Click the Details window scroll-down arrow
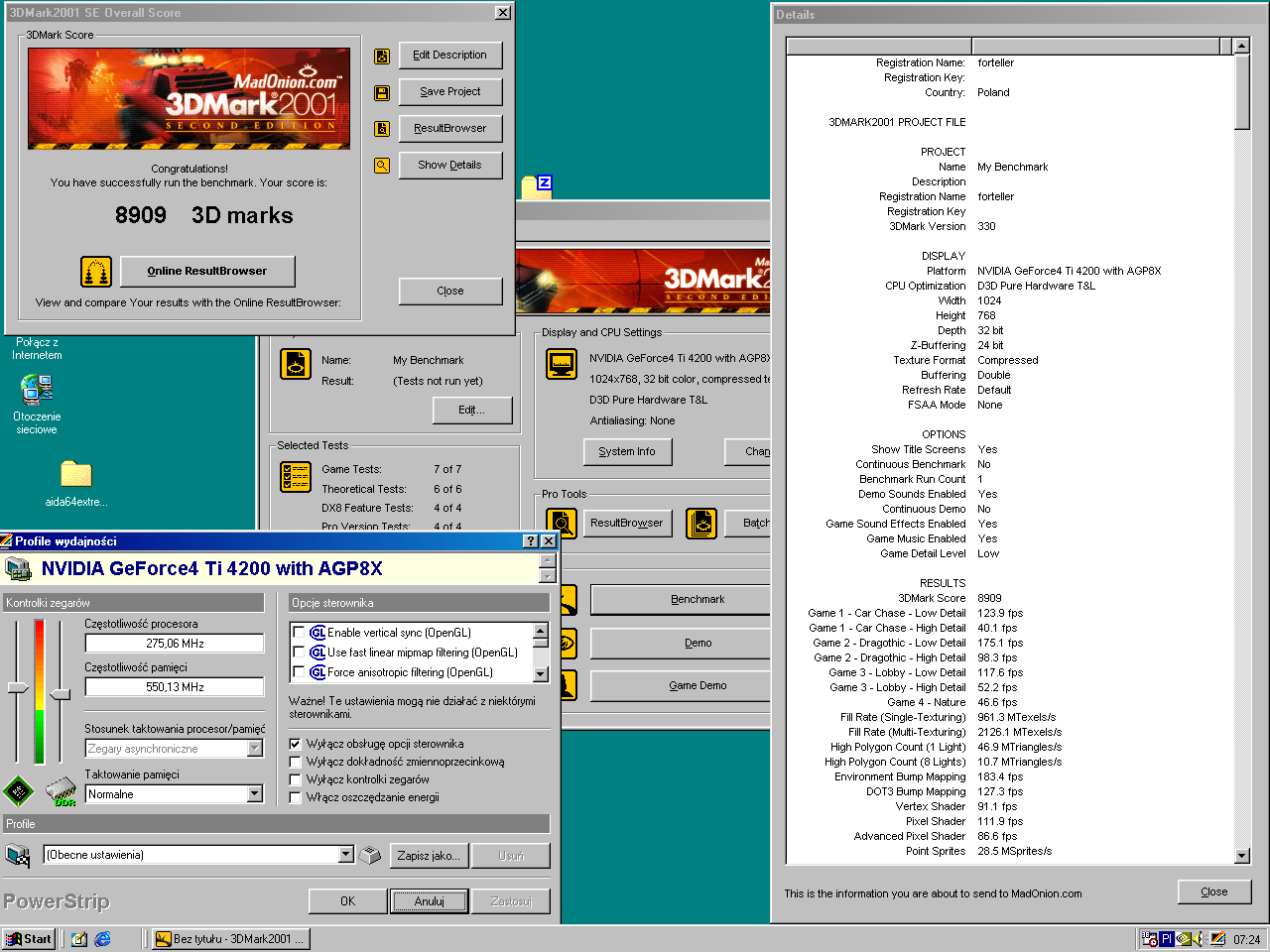The height and width of the screenshot is (952, 1270). tap(1242, 856)
